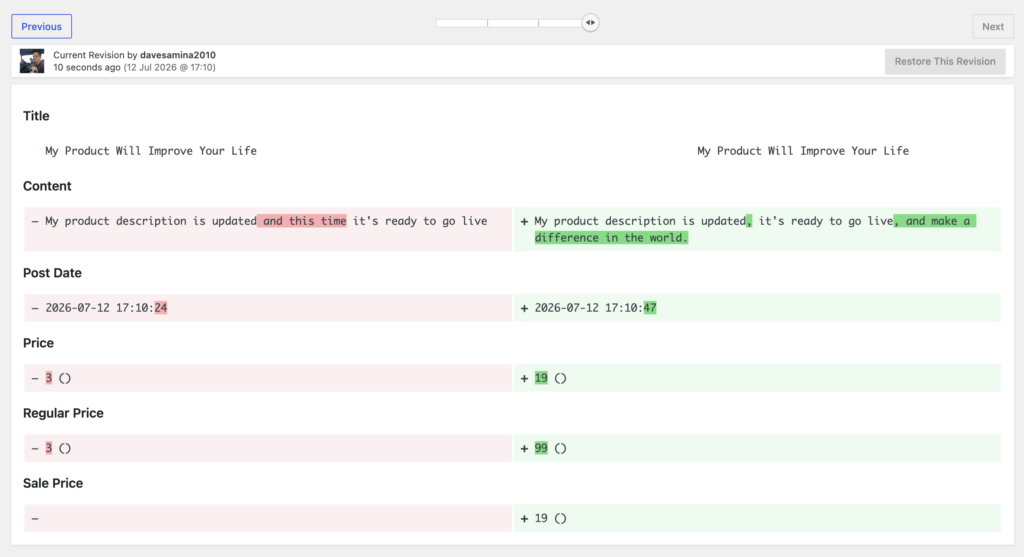Click the right column product title text

coord(803,151)
